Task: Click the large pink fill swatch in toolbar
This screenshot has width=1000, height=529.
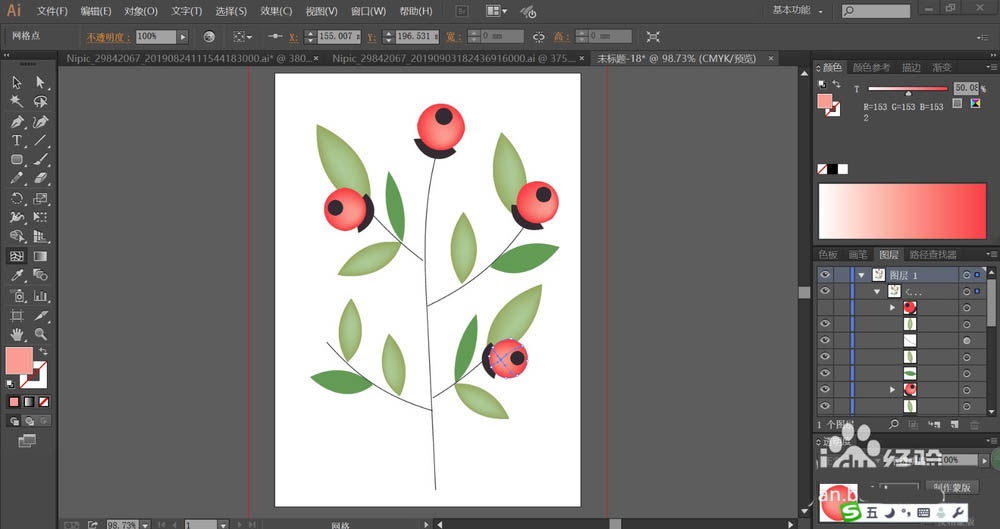Action: pyautogui.click(x=19, y=361)
